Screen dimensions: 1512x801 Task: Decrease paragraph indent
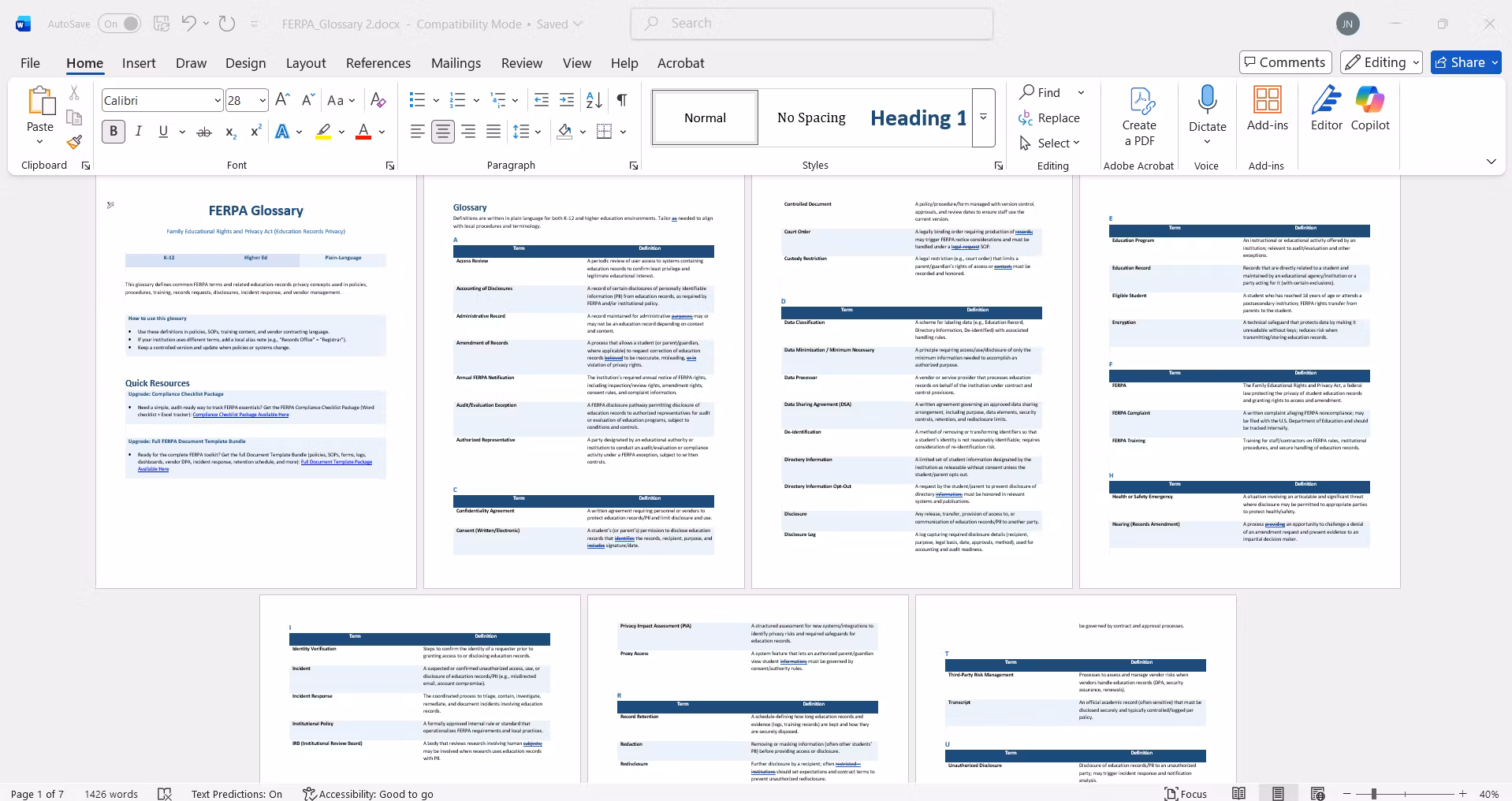pyautogui.click(x=542, y=100)
